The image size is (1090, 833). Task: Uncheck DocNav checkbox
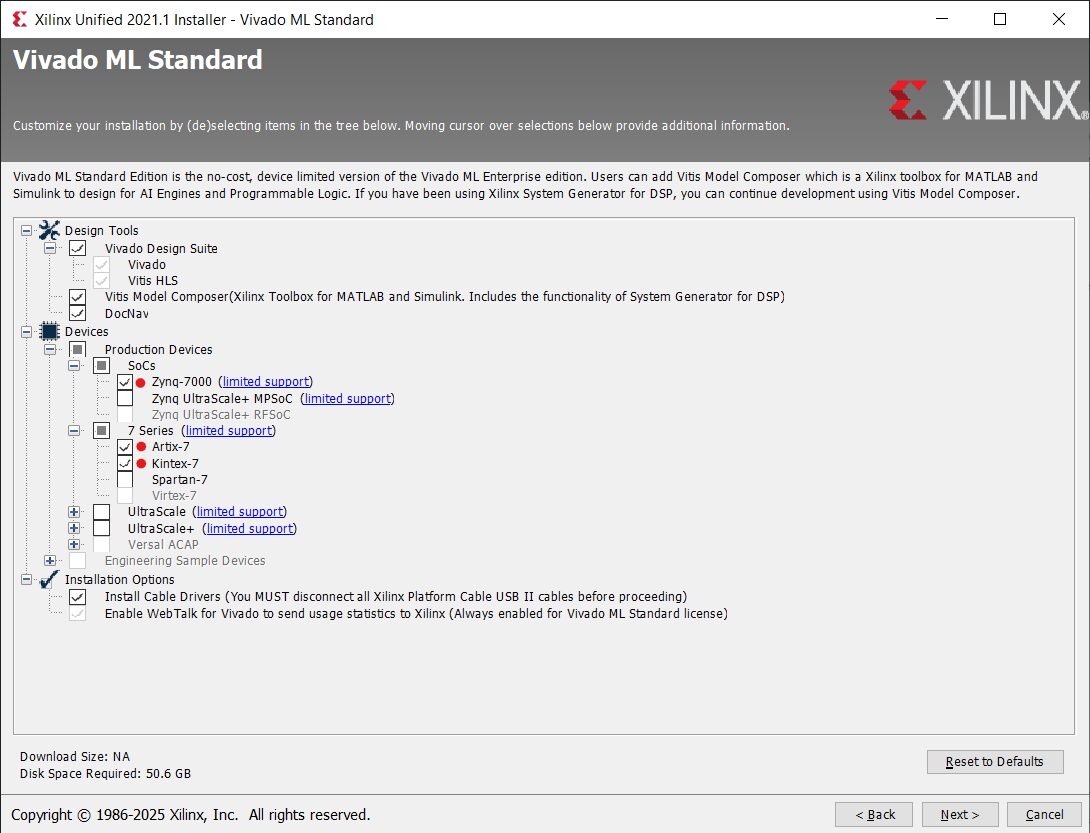[77, 314]
